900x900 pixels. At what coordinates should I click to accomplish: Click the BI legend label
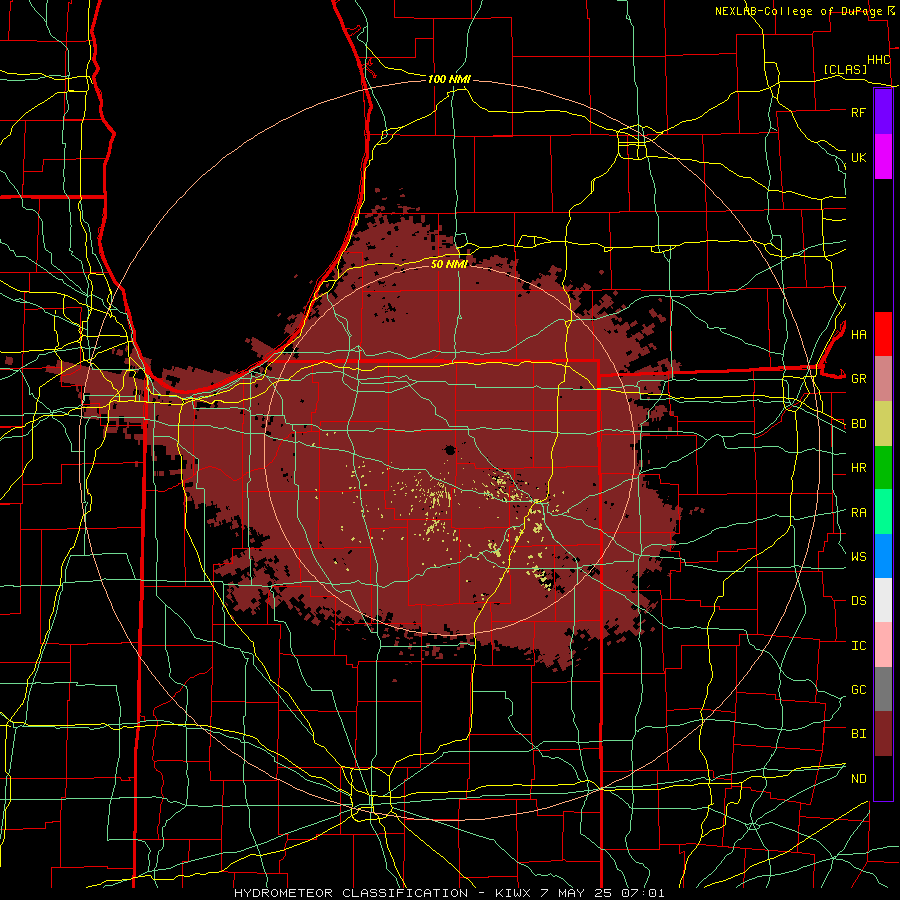(x=858, y=734)
